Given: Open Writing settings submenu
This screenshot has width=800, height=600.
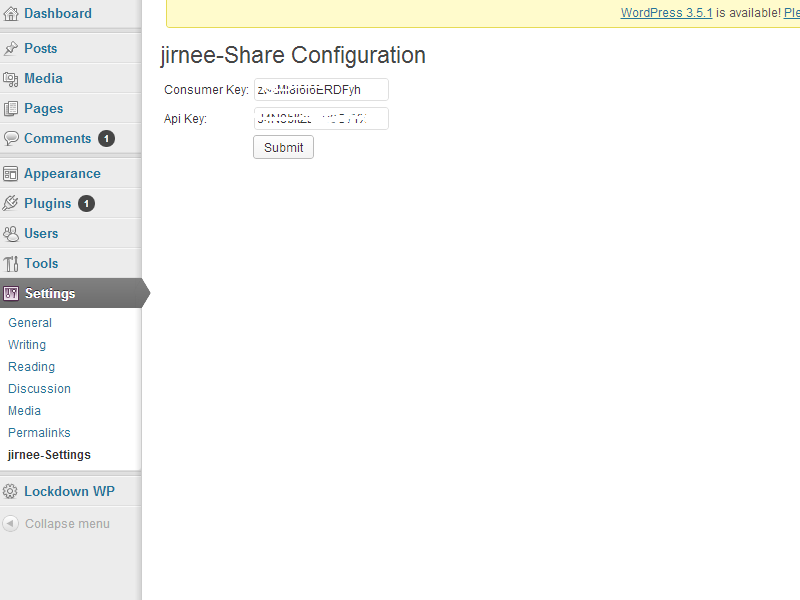Looking at the screenshot, I should click(x=27, y=345).
